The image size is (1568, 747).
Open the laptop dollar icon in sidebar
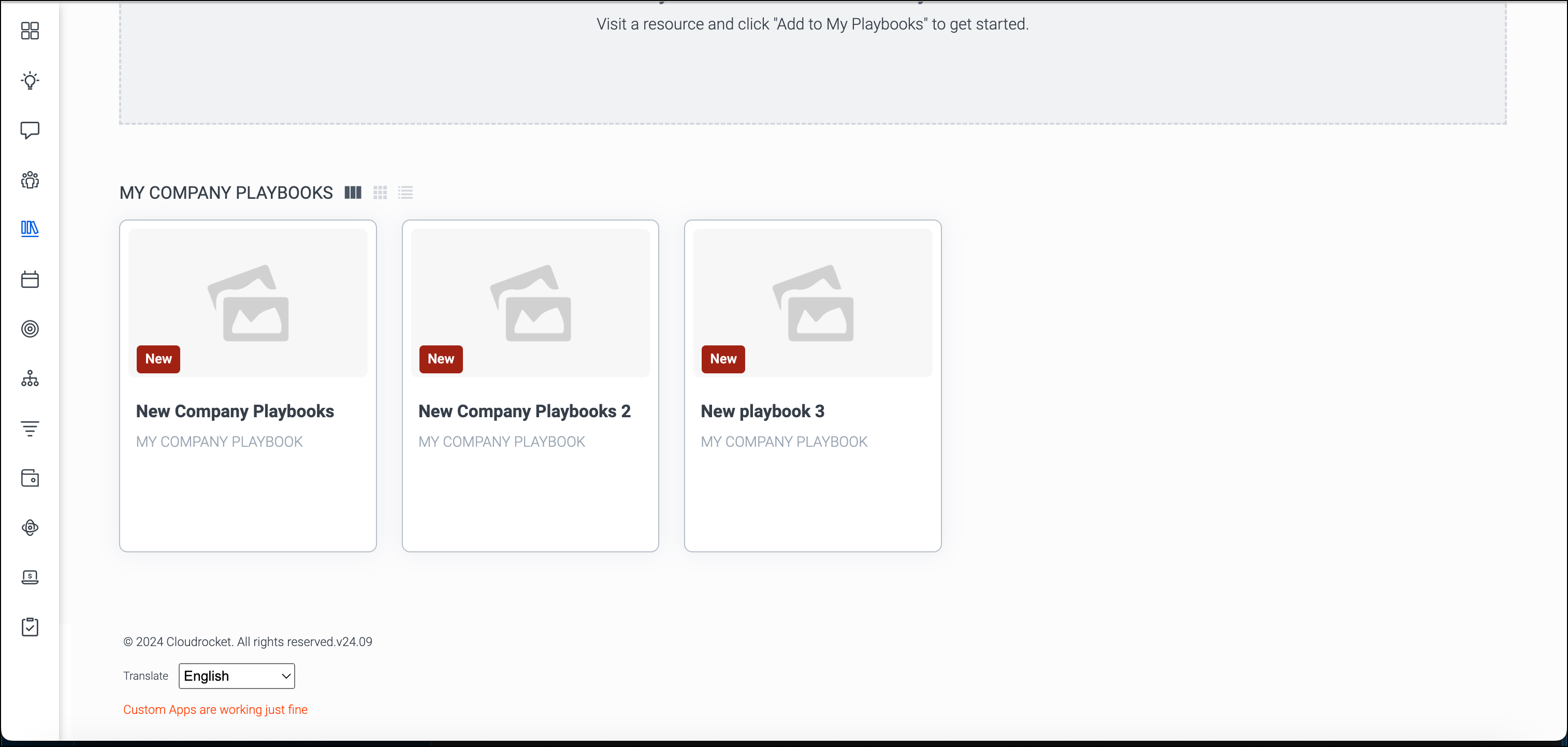point(30,577)
